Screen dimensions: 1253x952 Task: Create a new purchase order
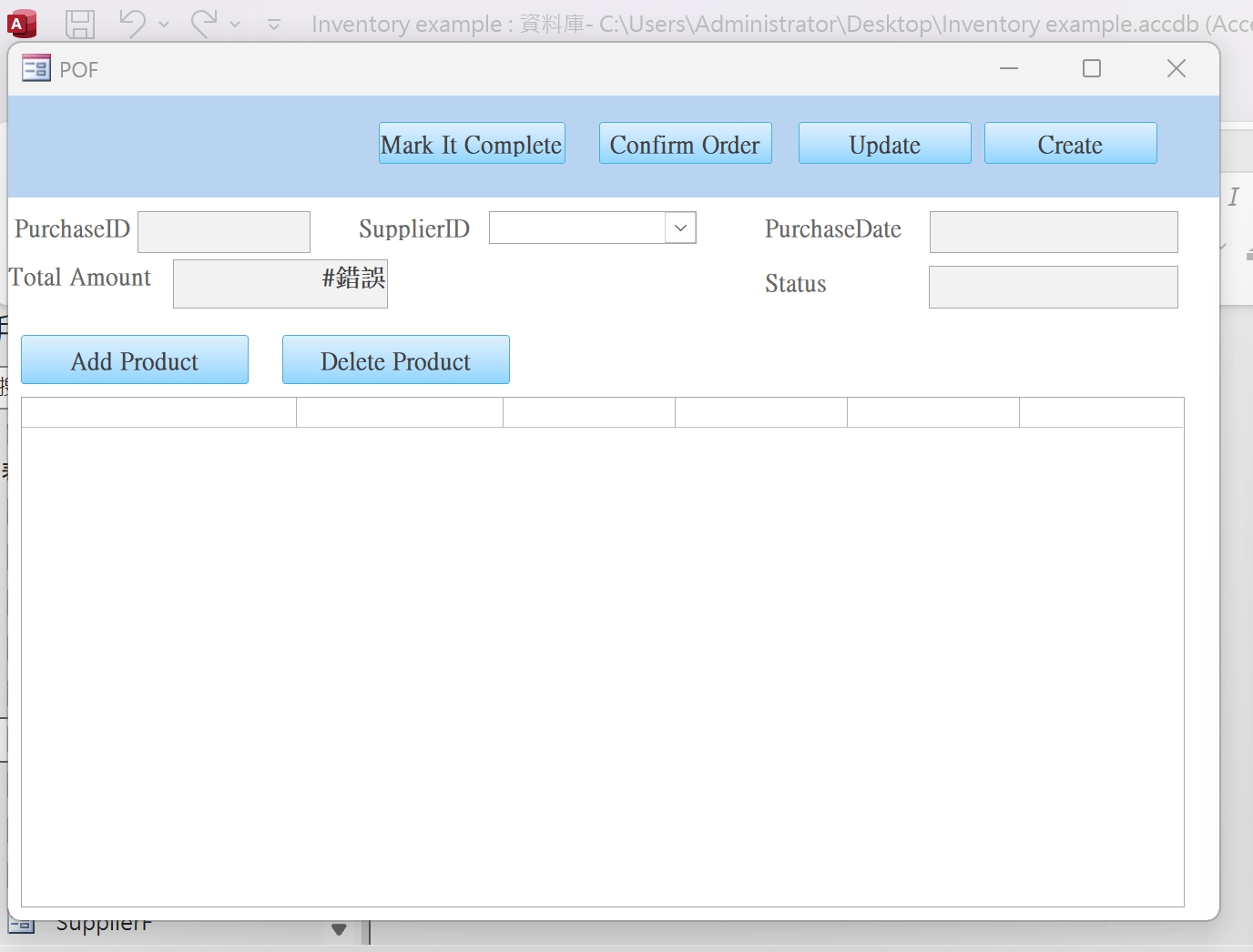coord(1071,144)
